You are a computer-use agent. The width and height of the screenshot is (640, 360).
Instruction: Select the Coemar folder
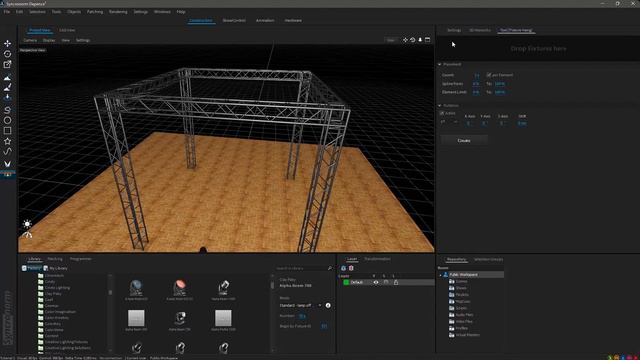coord(51,306)
